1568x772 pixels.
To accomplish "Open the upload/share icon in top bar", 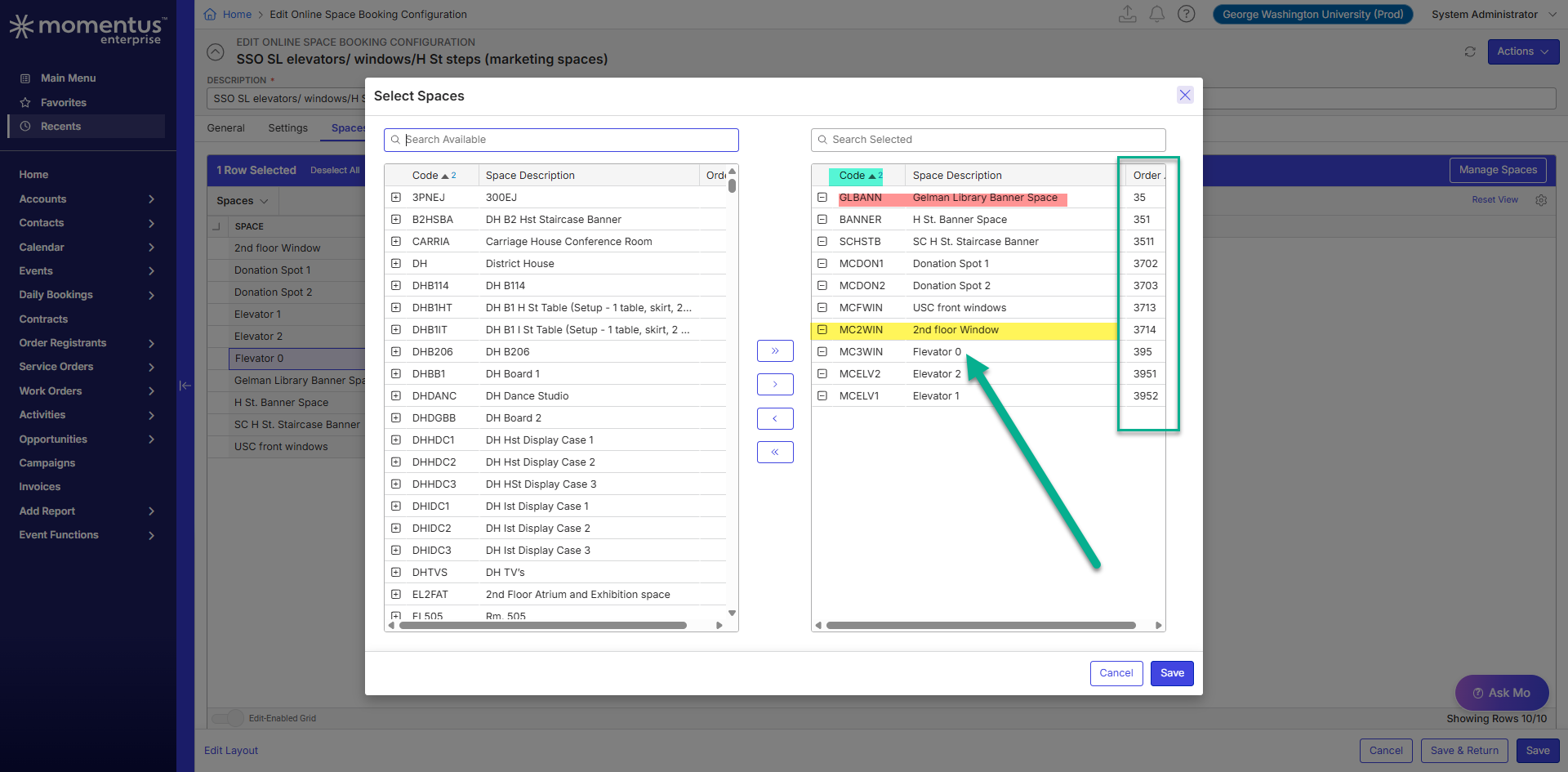I will (x=1127, y=14).
